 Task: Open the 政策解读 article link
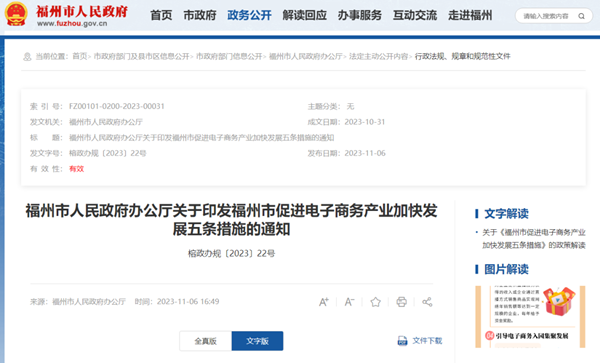(533, 239)
